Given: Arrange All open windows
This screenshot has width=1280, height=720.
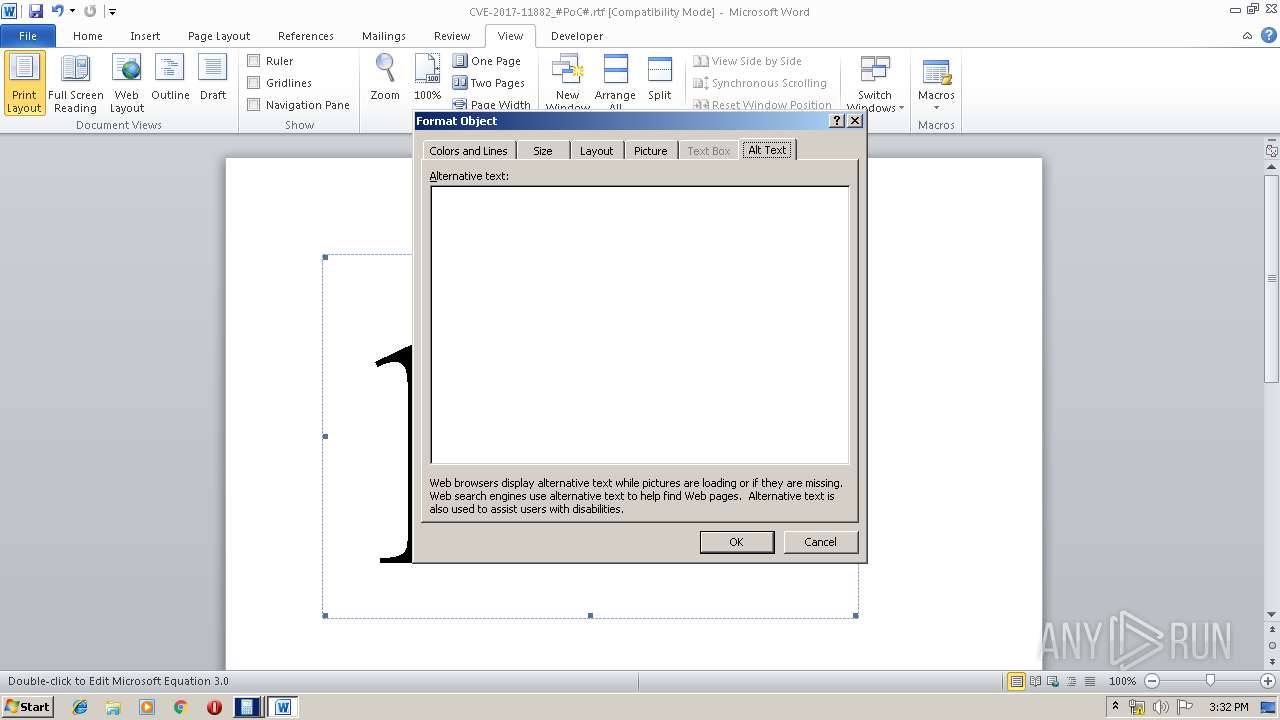Looking at the screenshot, I should 615,82.
